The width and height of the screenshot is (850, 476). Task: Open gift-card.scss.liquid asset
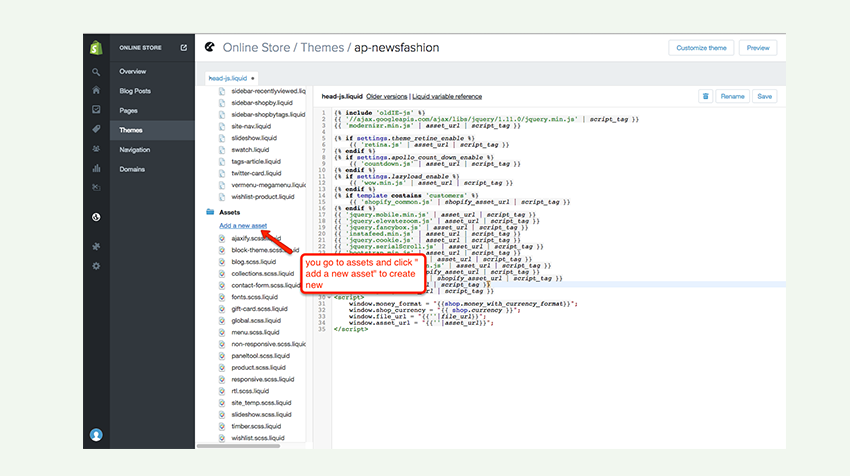click(260, 309)
